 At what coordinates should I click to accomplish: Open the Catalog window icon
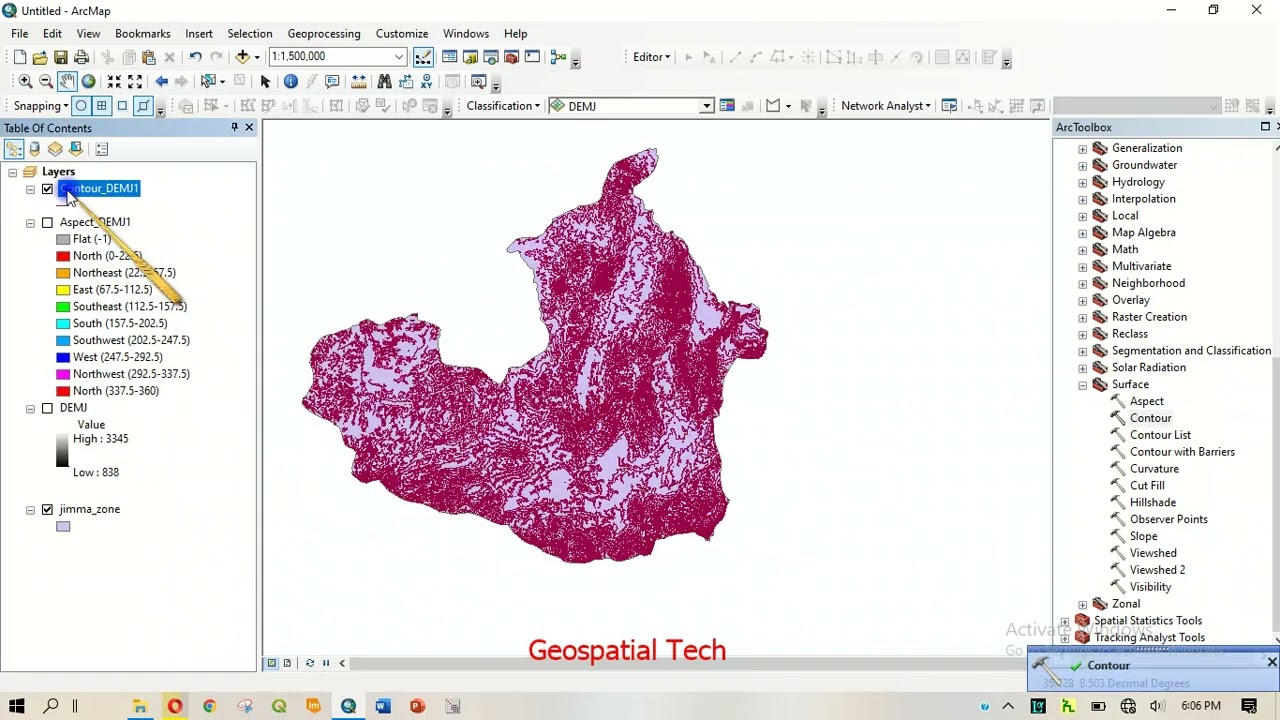click(470, 57)
